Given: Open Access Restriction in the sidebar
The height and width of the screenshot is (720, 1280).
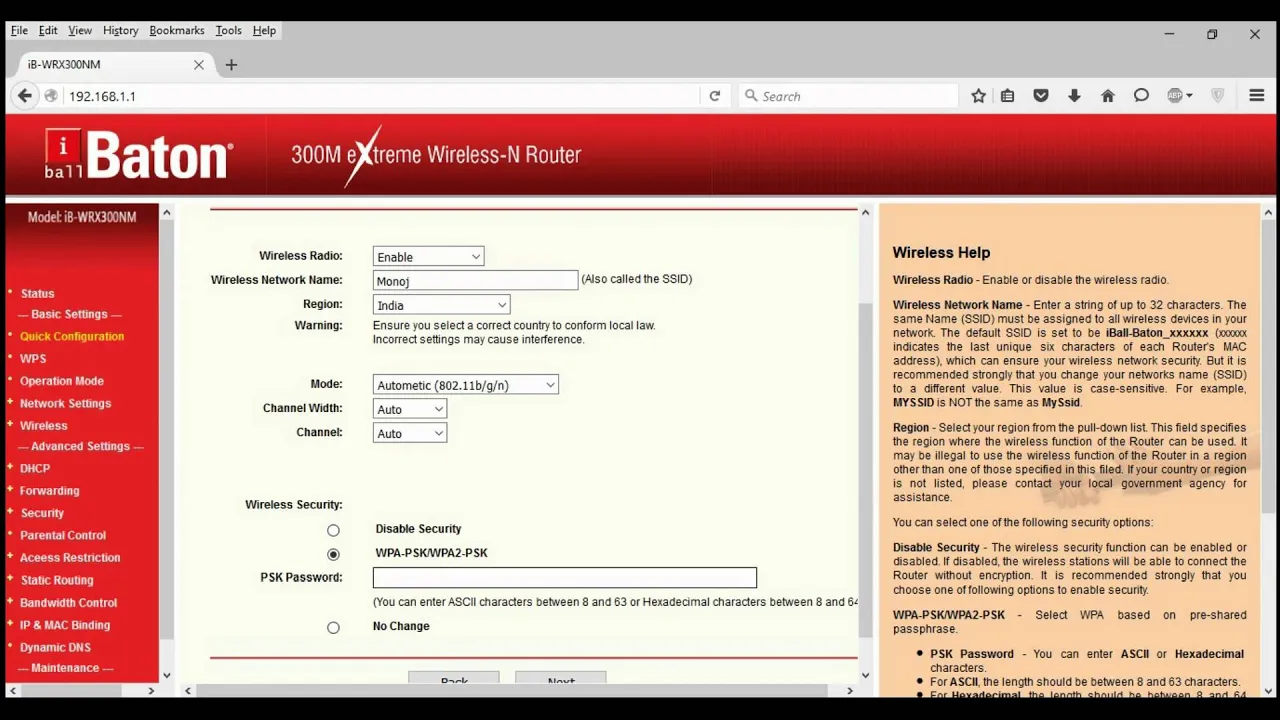Looking at the screenshot, I should [x=70, y=557].
